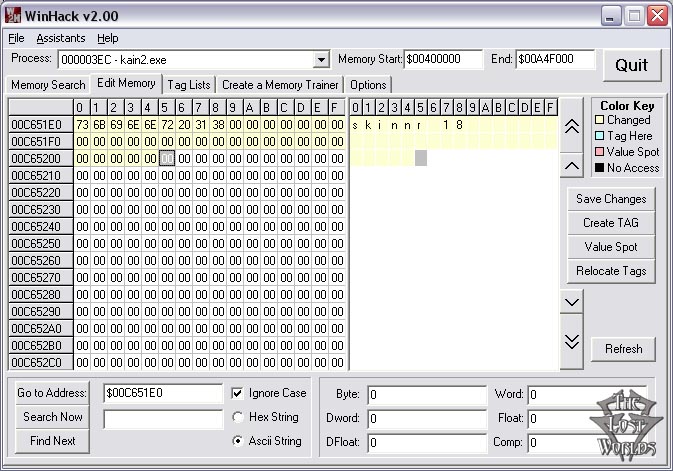The height and width of the screenshot is (471, 673).
Task: Select hex byte 20 in row 00C651E0
Action: 184,125
